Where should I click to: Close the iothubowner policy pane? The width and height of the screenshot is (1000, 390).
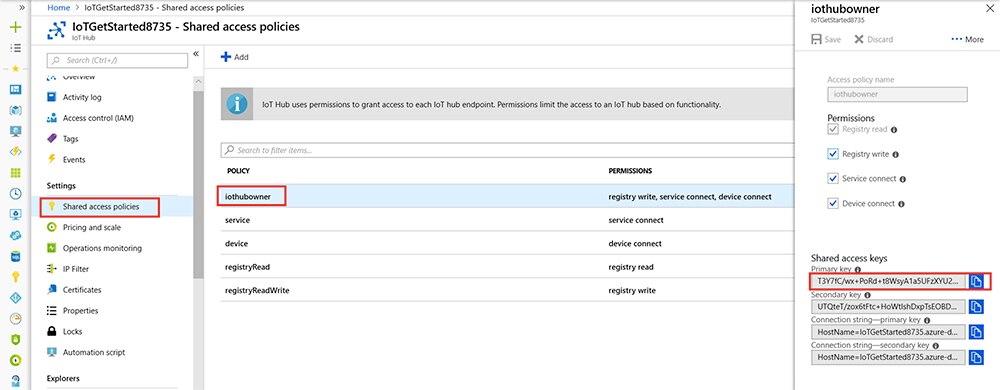(990, 9)
